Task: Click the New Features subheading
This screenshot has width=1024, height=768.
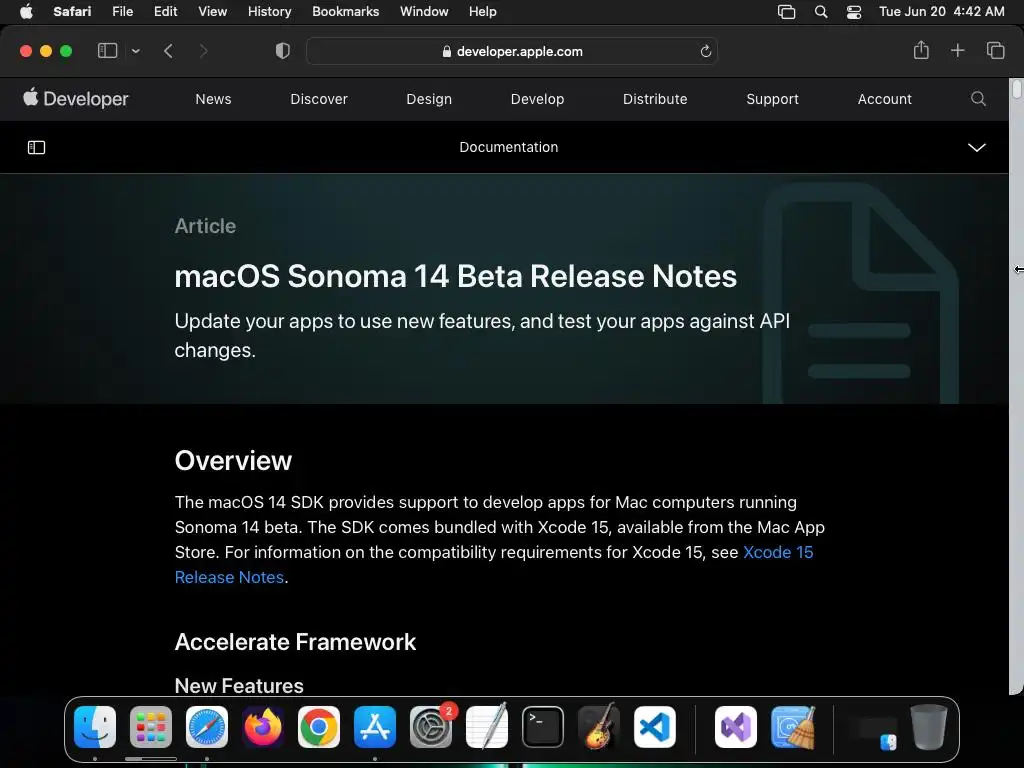Action: (239, 686)
